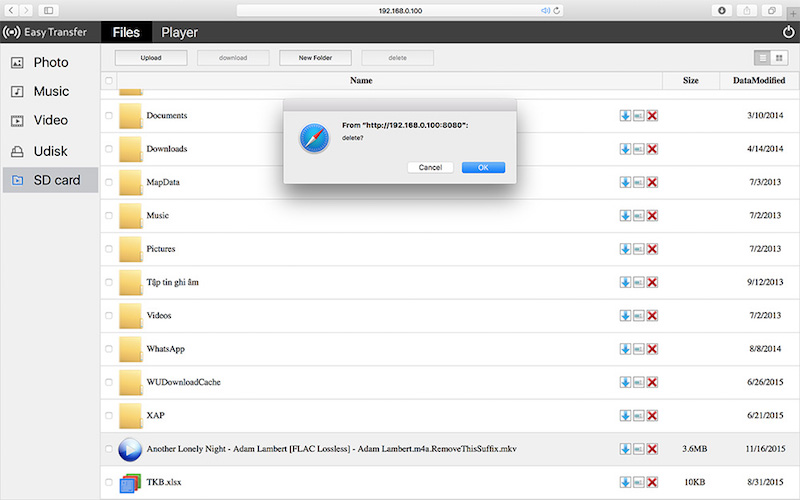The height and width of the screenshot is (500, 800).
Task: Download the Music folder via arrow icon
Action: (x=625, y=216)
